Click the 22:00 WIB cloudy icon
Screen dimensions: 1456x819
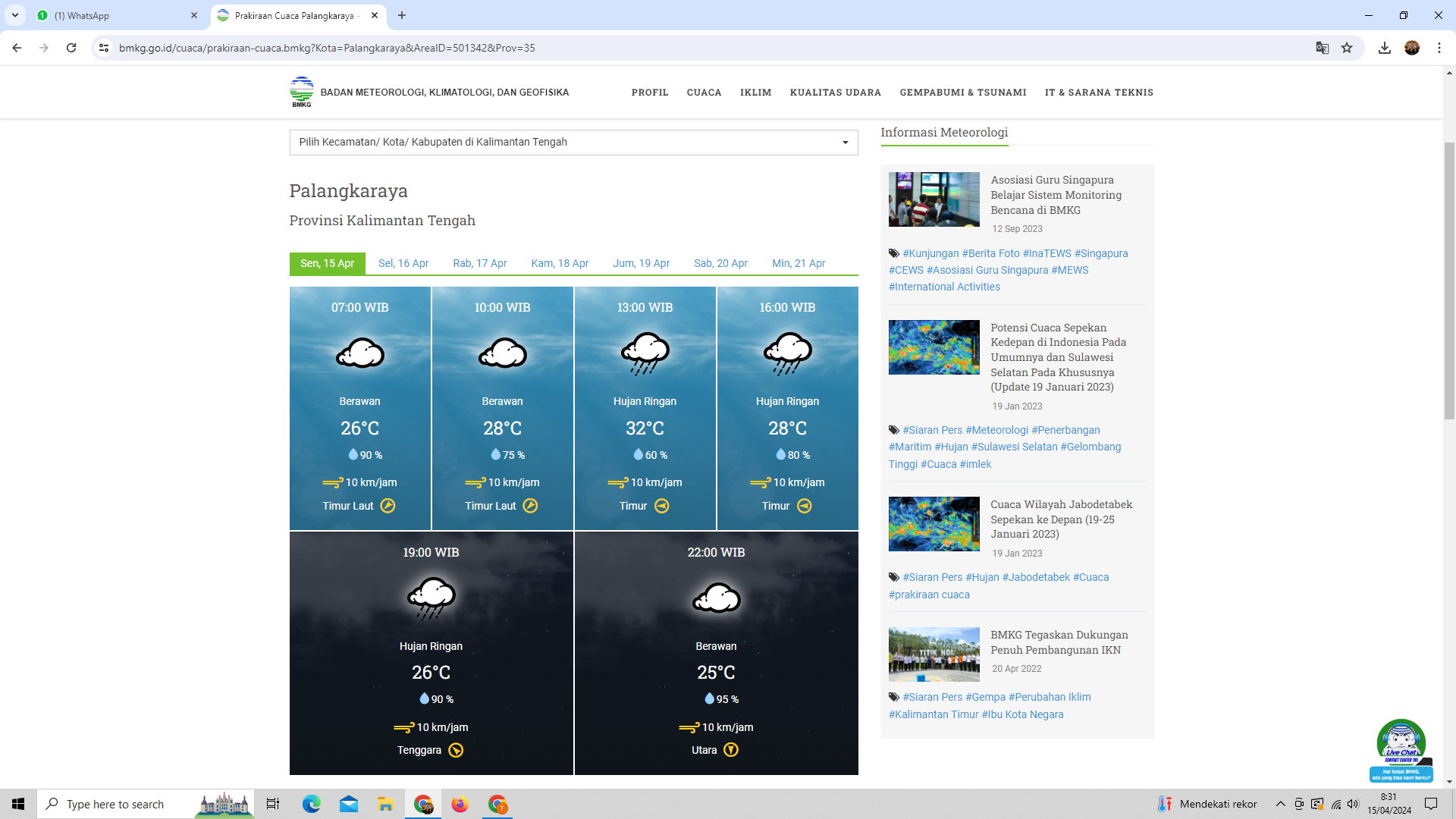click(717, 598)
